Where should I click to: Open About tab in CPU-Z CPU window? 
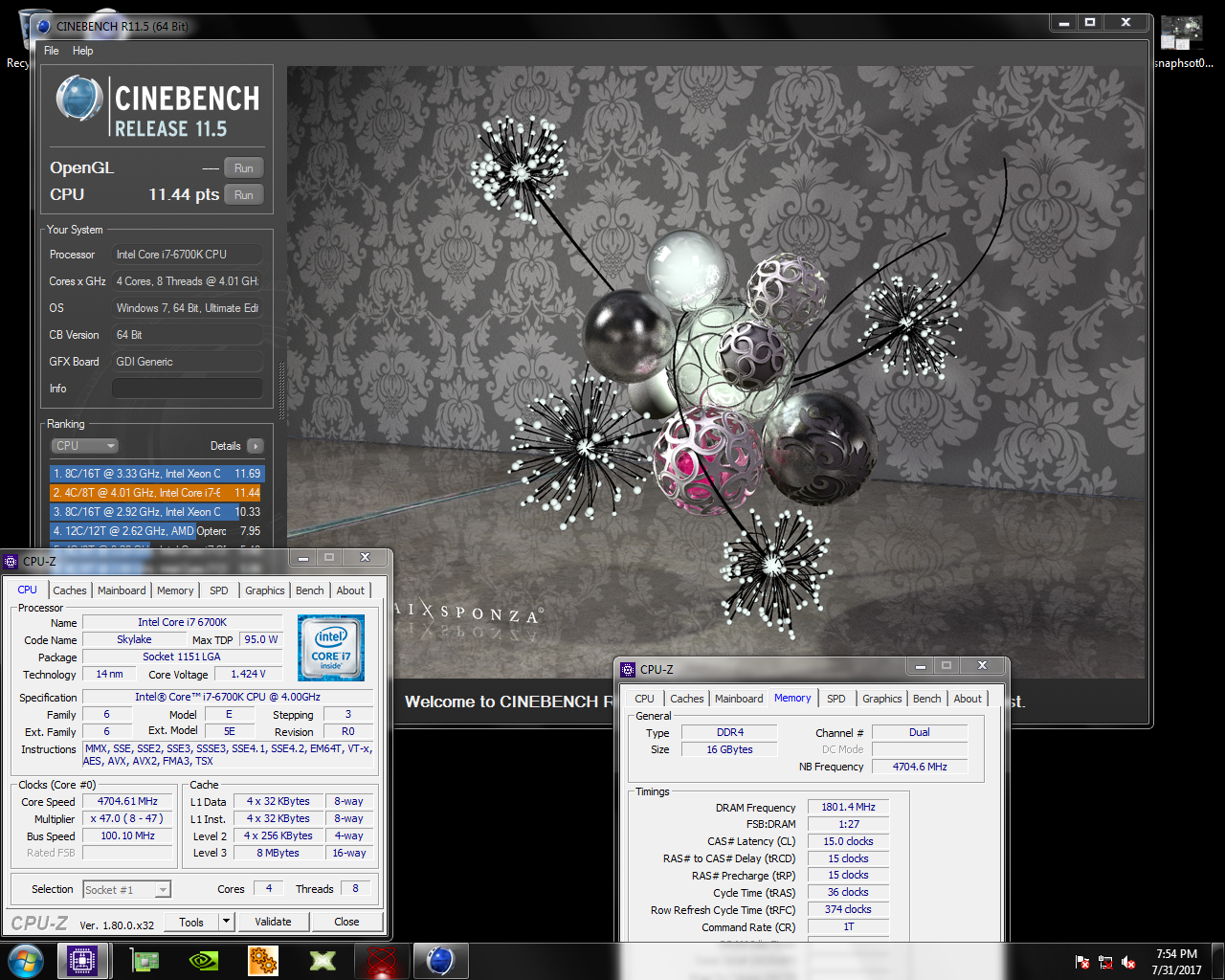350,590
